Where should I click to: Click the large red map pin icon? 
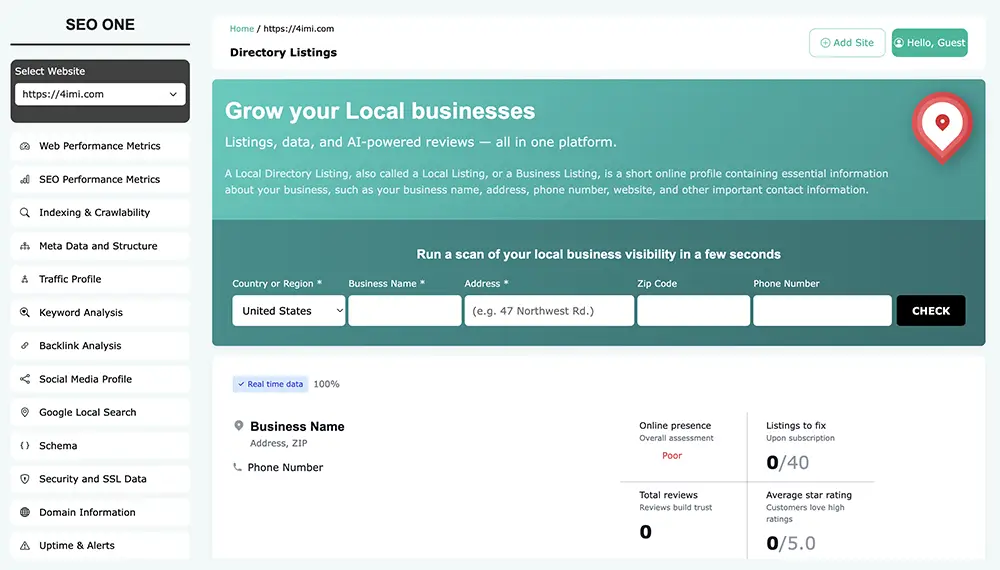(x=941, y=125)
